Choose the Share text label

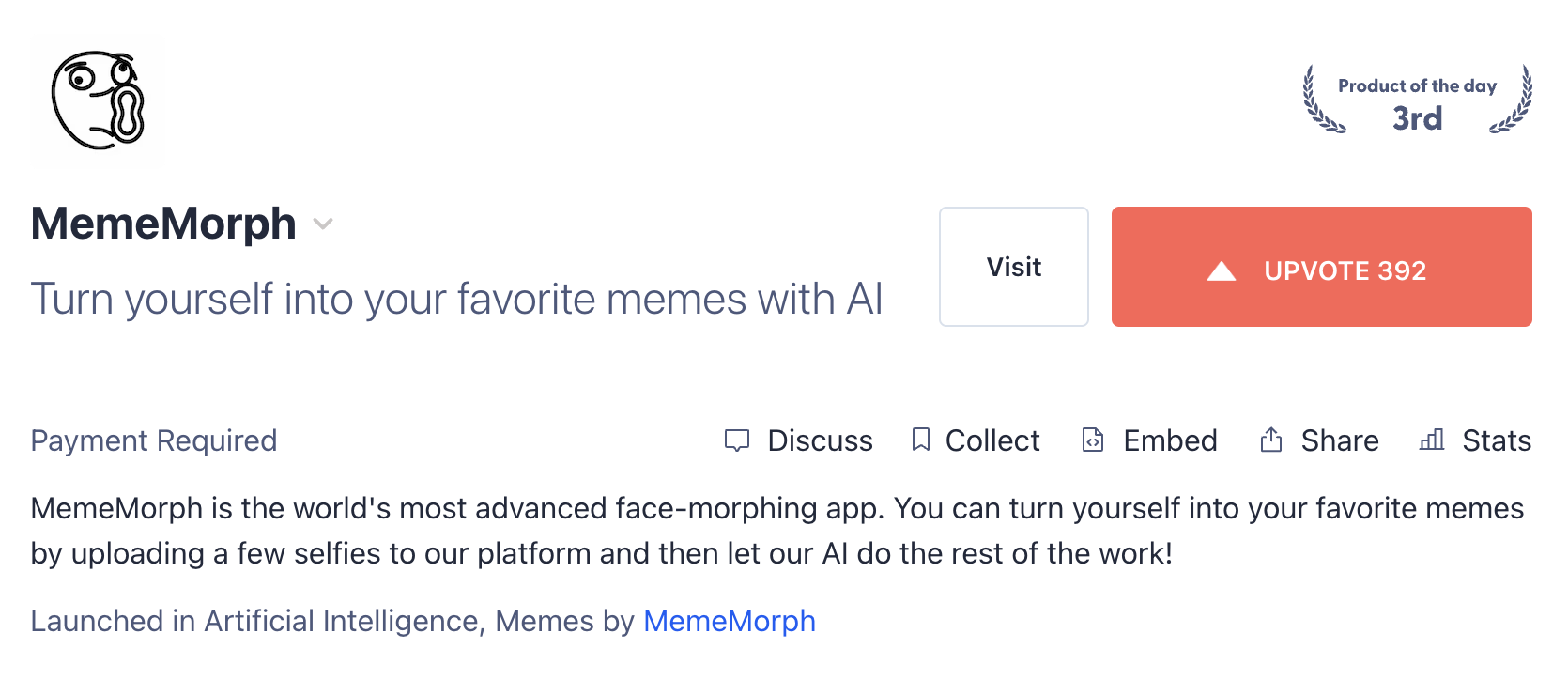[x=1340, y=440]
